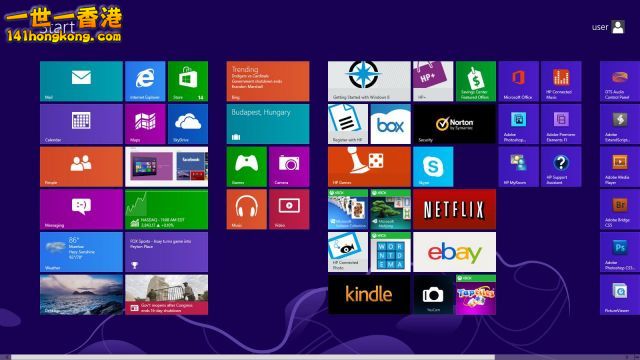The width and height of the screenshot is (640, 360).
Task: Open Savings Center Featured Offers tile
Action: (476, 81)
